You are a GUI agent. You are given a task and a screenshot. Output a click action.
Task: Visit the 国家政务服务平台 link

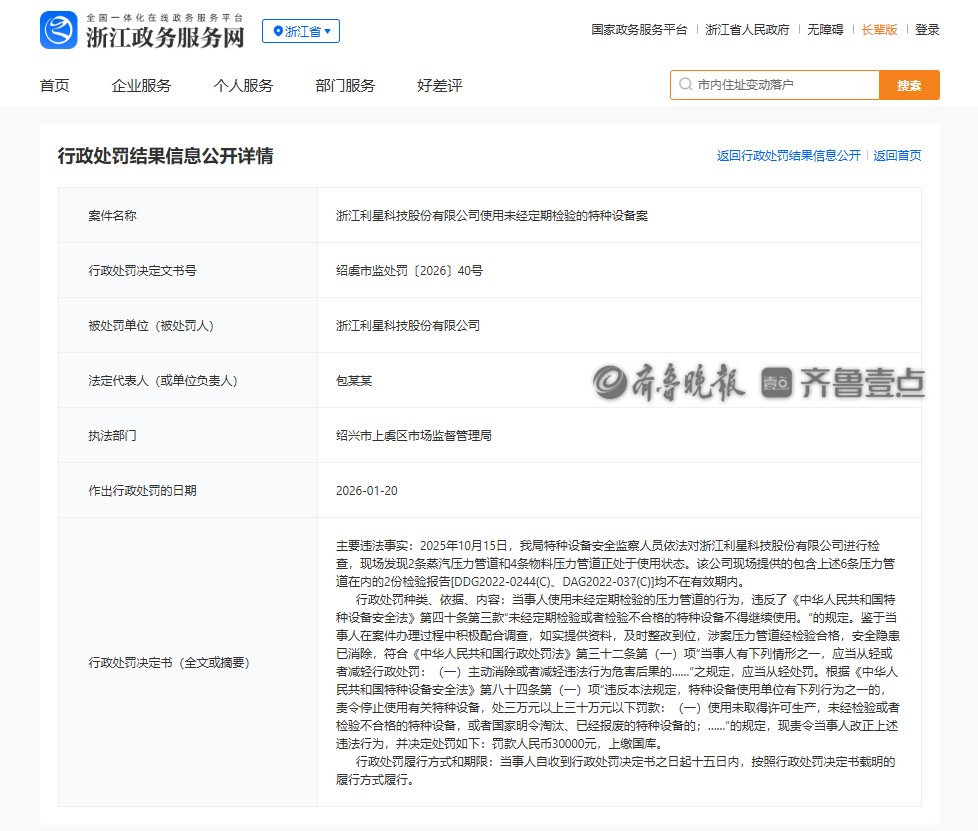pyautogui.click(x=637, y=30)
